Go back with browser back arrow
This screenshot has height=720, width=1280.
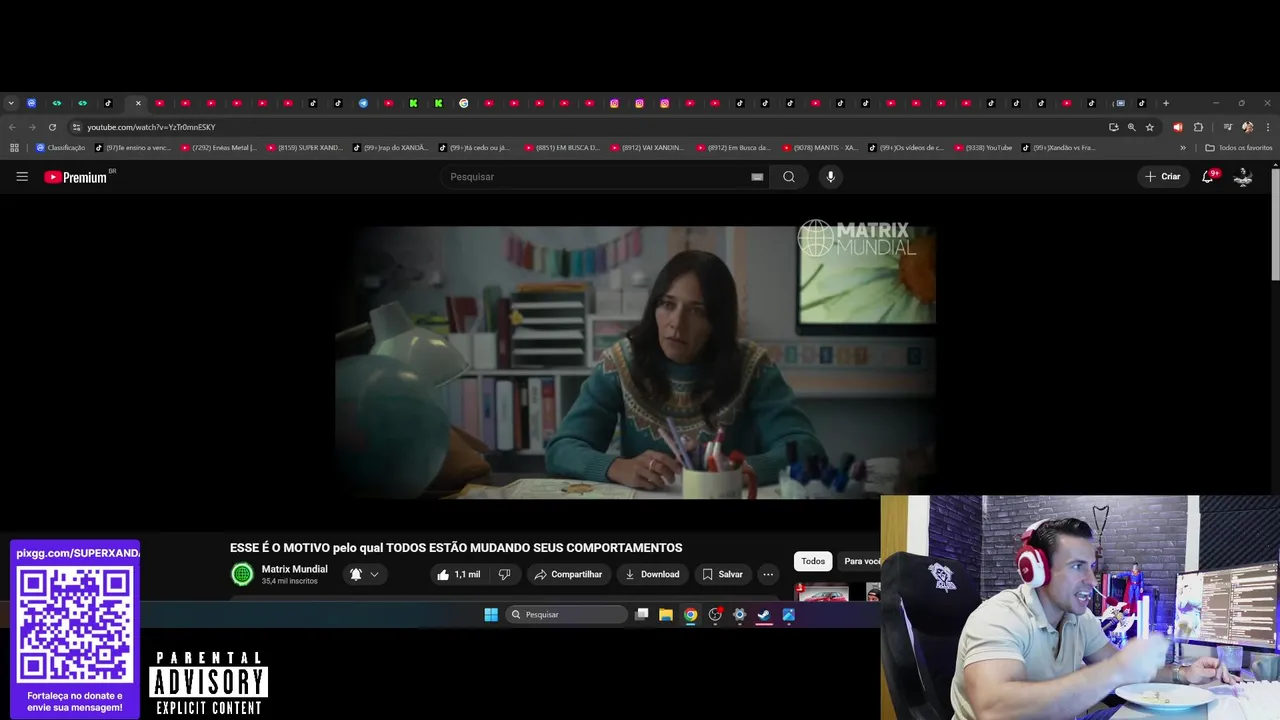pos(12,128)
